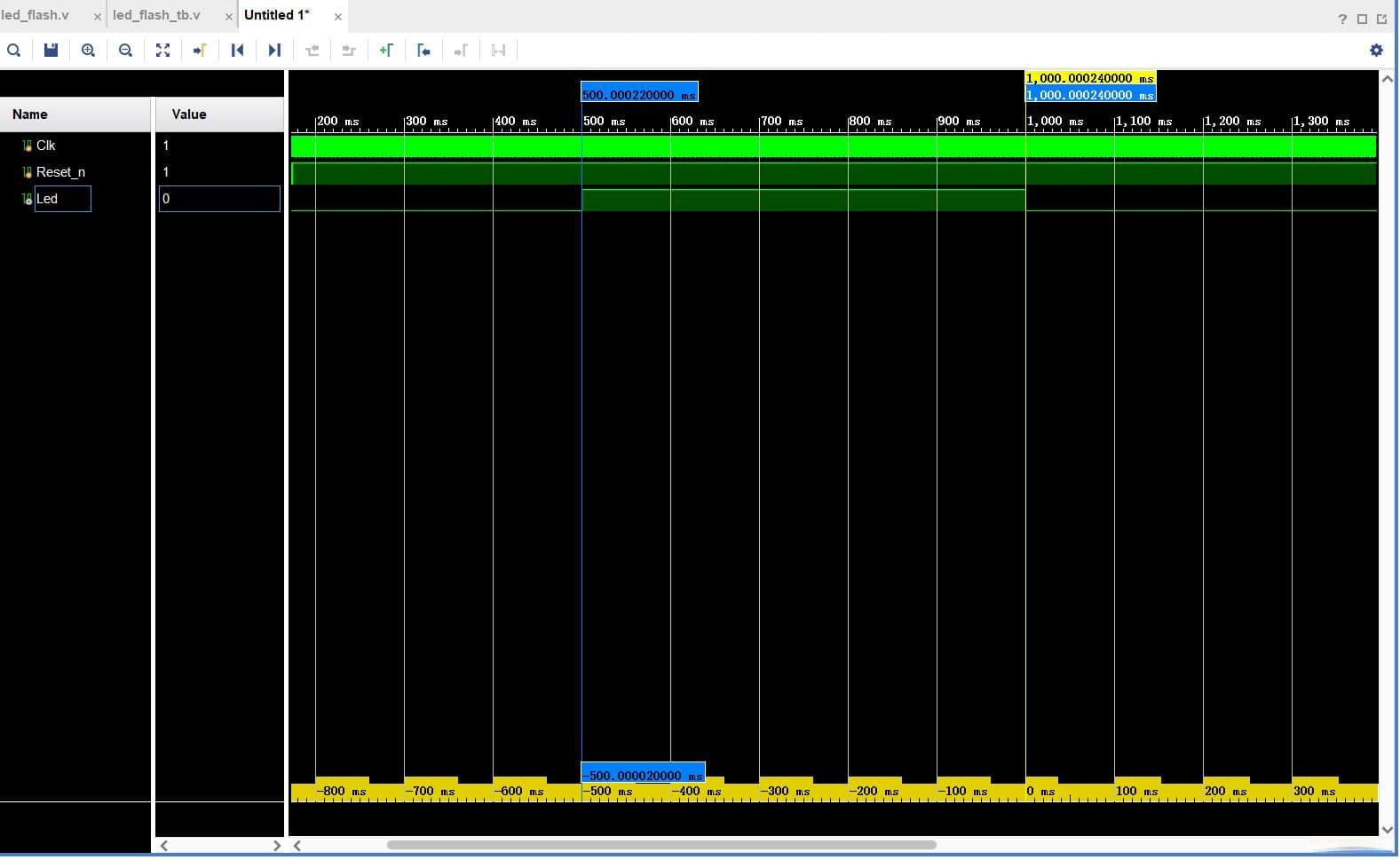Click the waveform scroll left arrow
This screenshot has width=1400, height=860.
tap(297, 846)
